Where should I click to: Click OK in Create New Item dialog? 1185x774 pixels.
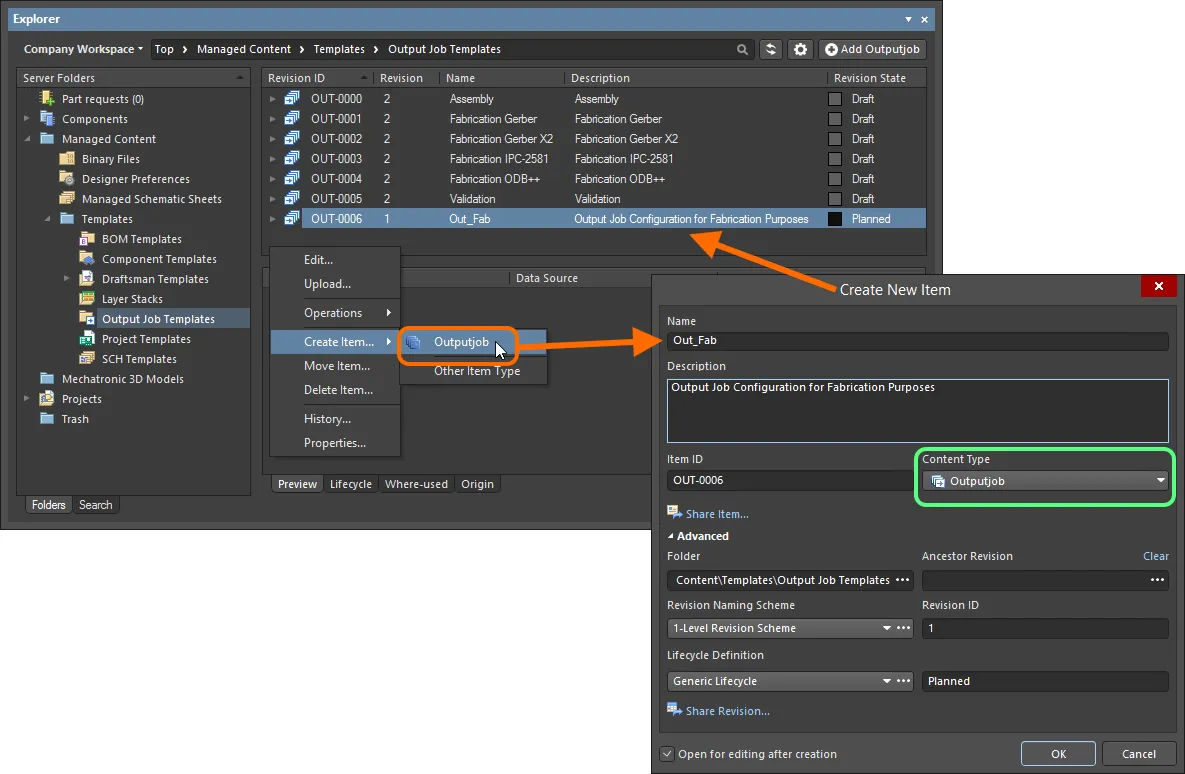pyautogui.click(x=1058, y=754)
